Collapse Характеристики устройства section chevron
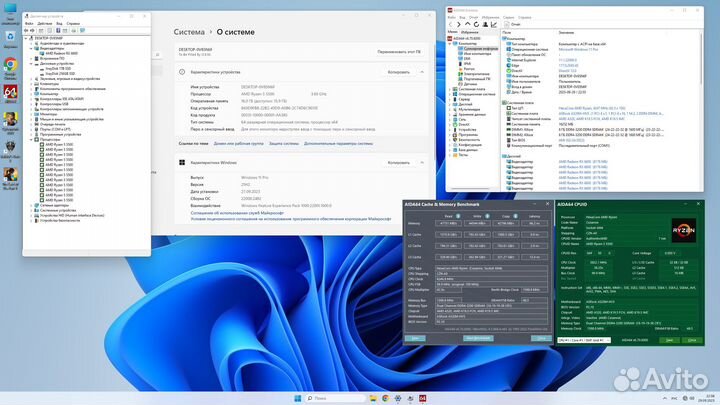 [422, 72]
